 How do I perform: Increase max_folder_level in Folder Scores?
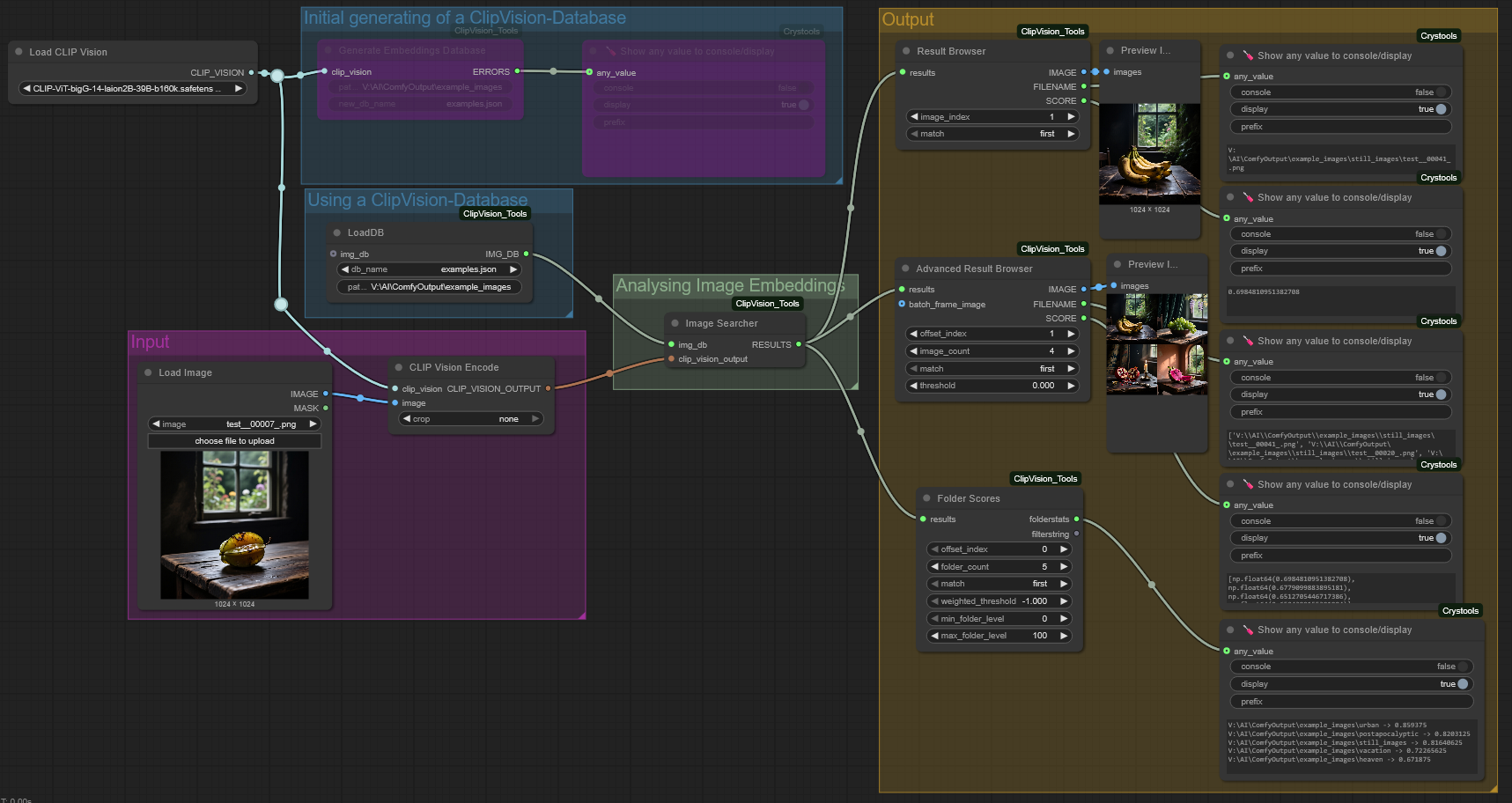(1063, 635)
